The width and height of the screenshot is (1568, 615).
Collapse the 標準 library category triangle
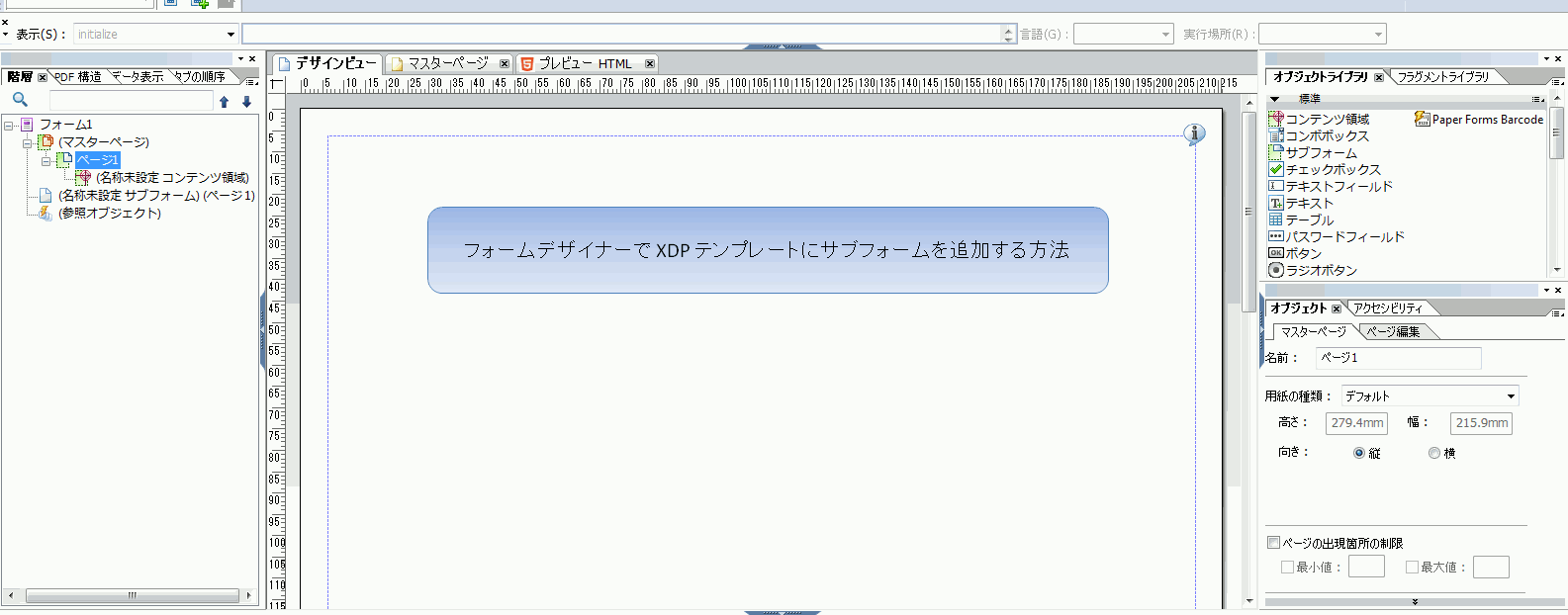(x=1275, y=99)
